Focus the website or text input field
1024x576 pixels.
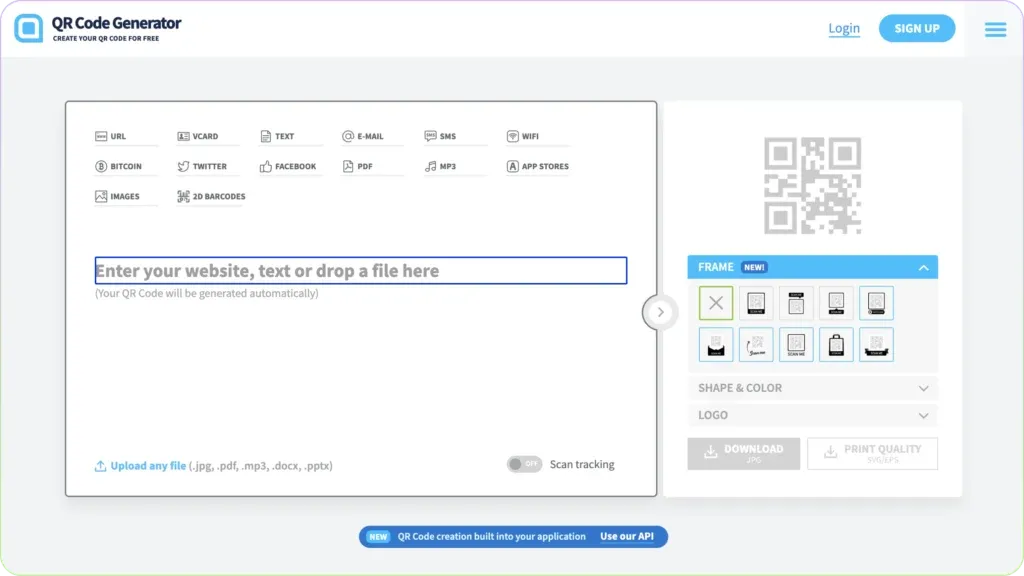(x=360, y=271)
